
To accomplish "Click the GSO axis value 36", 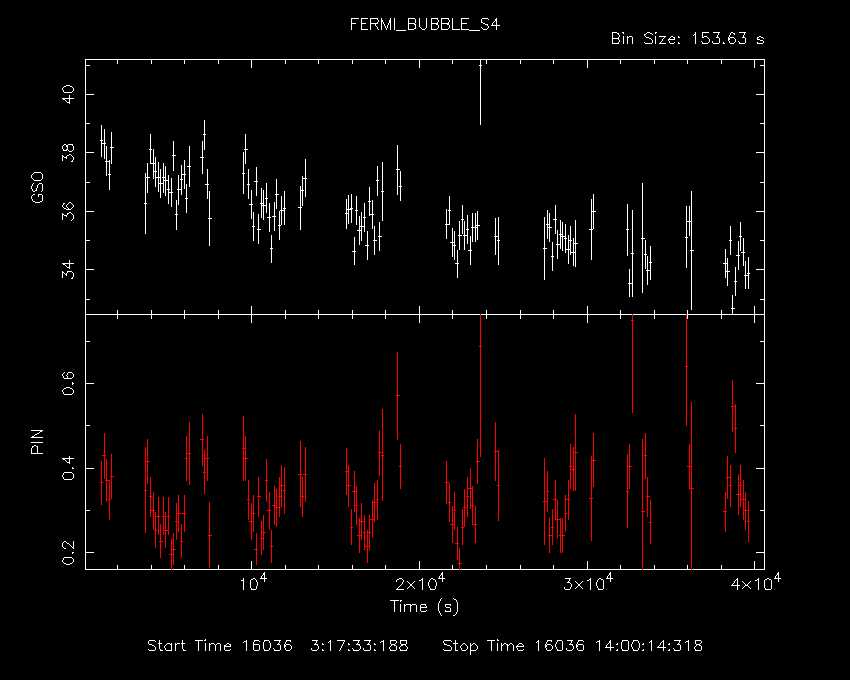I will tap(69, 211).
